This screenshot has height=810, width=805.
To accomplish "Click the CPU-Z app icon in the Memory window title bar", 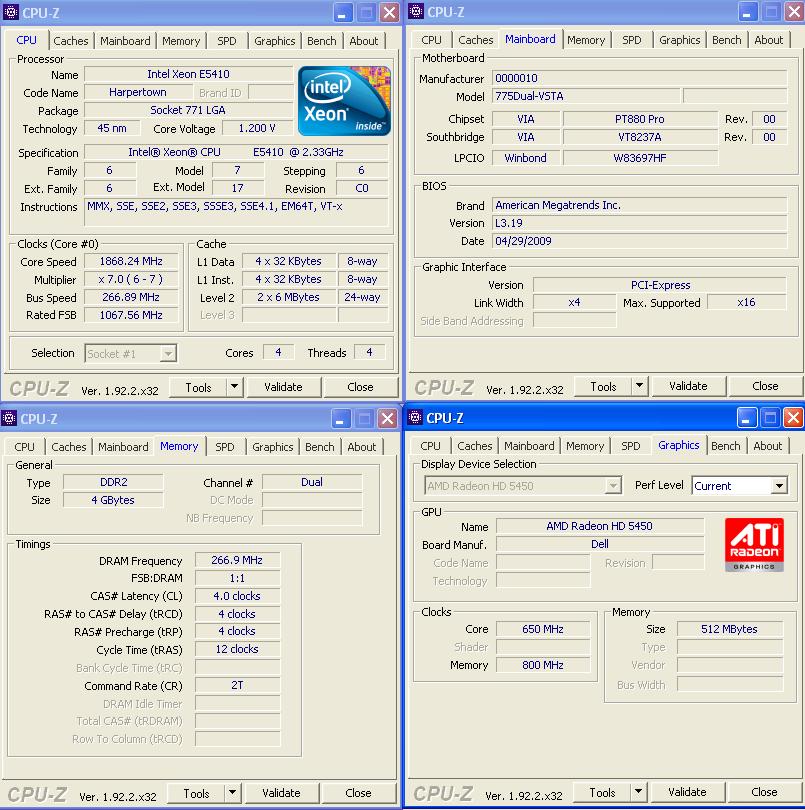I will pyautogui.click(x=9, y=418).
